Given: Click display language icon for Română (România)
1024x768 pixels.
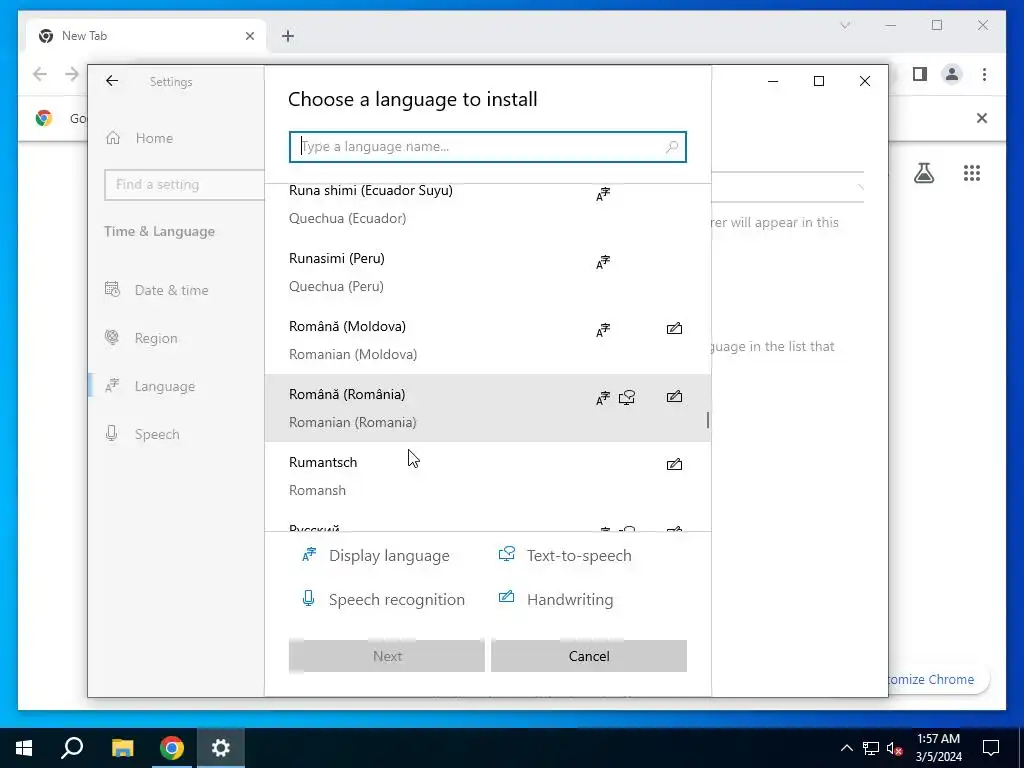Looking at the screenshot, I should 603,398.
